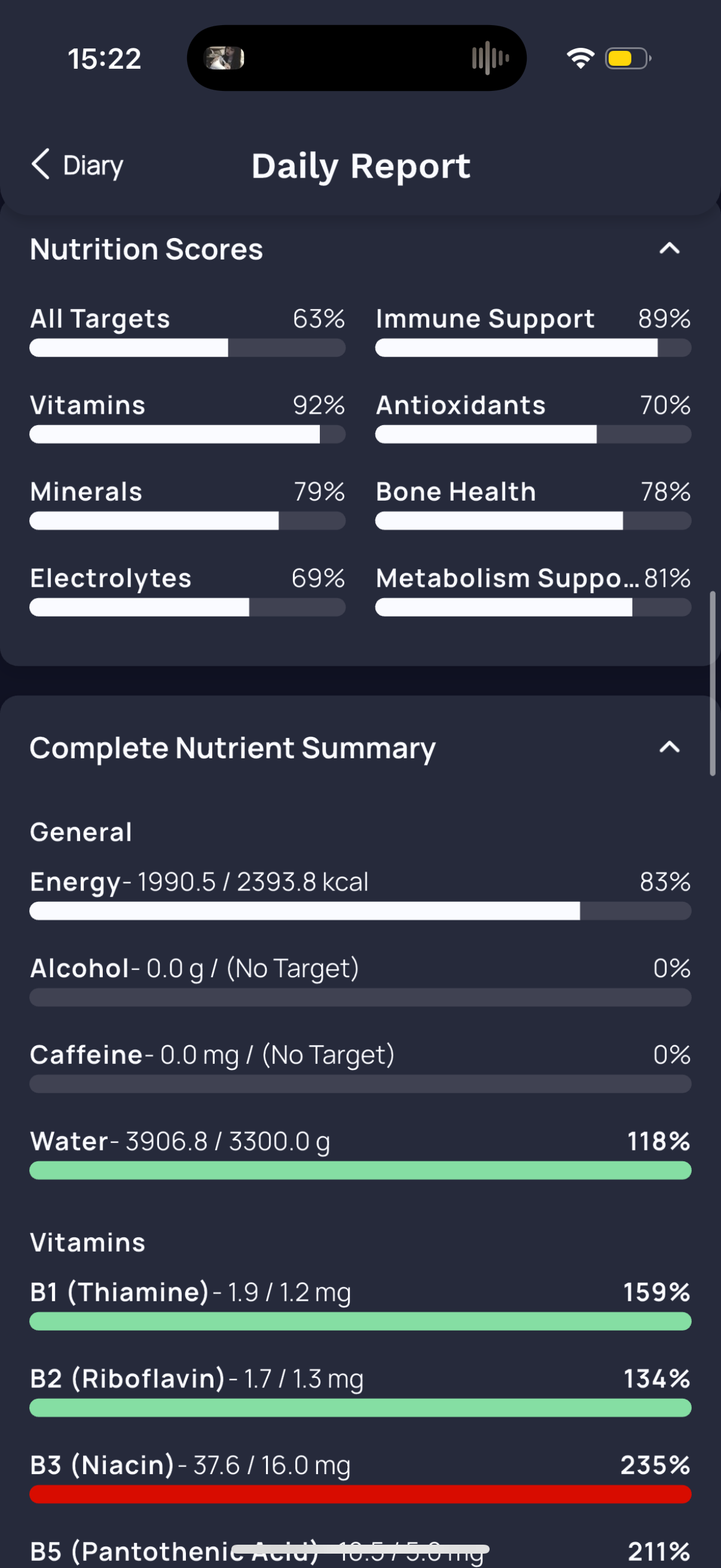Screen dimensions: 721x1568
Task: Click the vertical scrollbar indicator
Action: tap(713, 683)
